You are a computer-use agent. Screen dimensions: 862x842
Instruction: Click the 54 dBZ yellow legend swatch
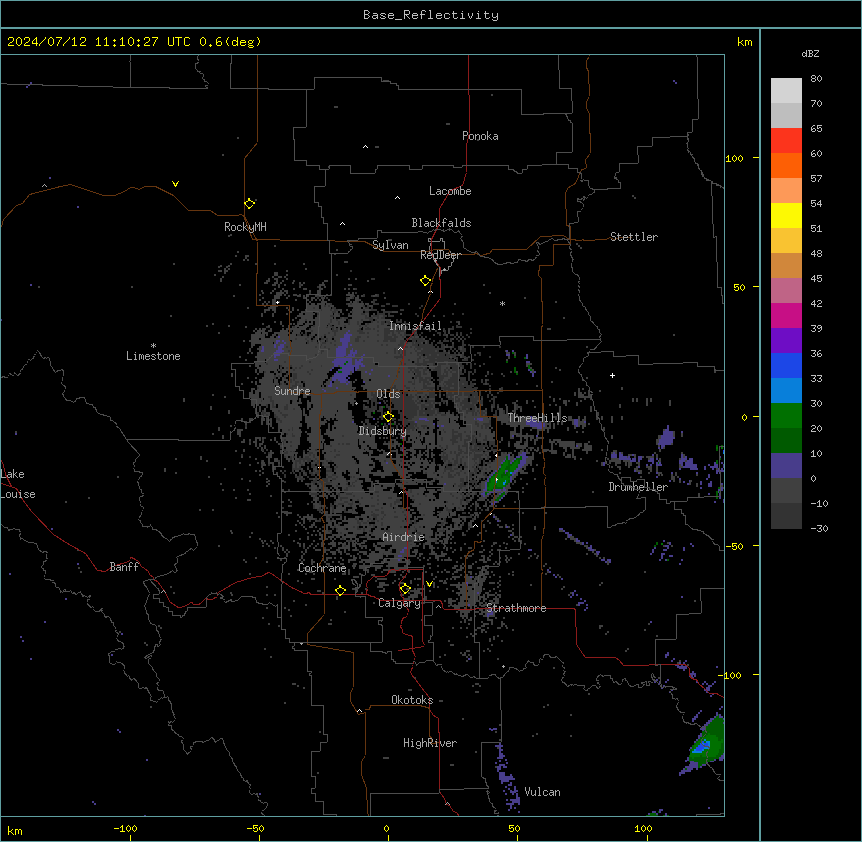point(786,215)
